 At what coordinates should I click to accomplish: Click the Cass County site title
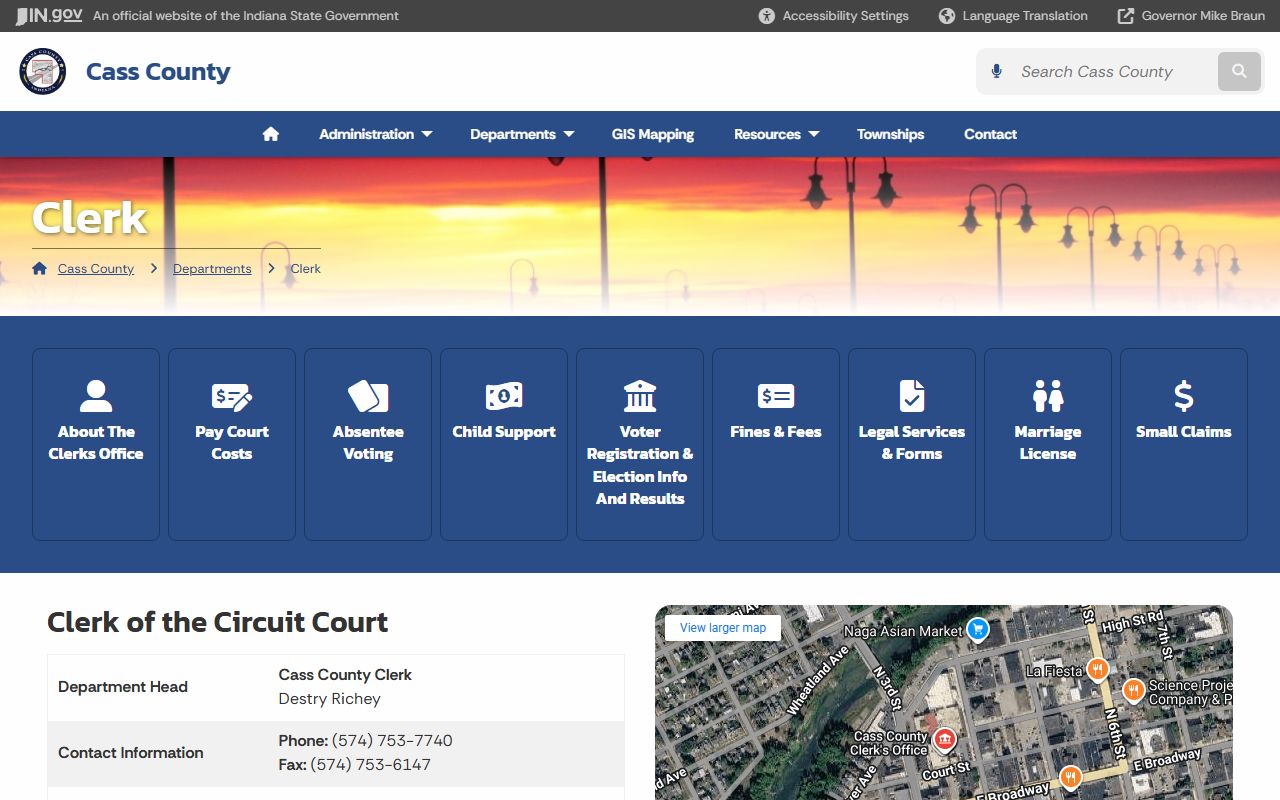pos(158,71)
